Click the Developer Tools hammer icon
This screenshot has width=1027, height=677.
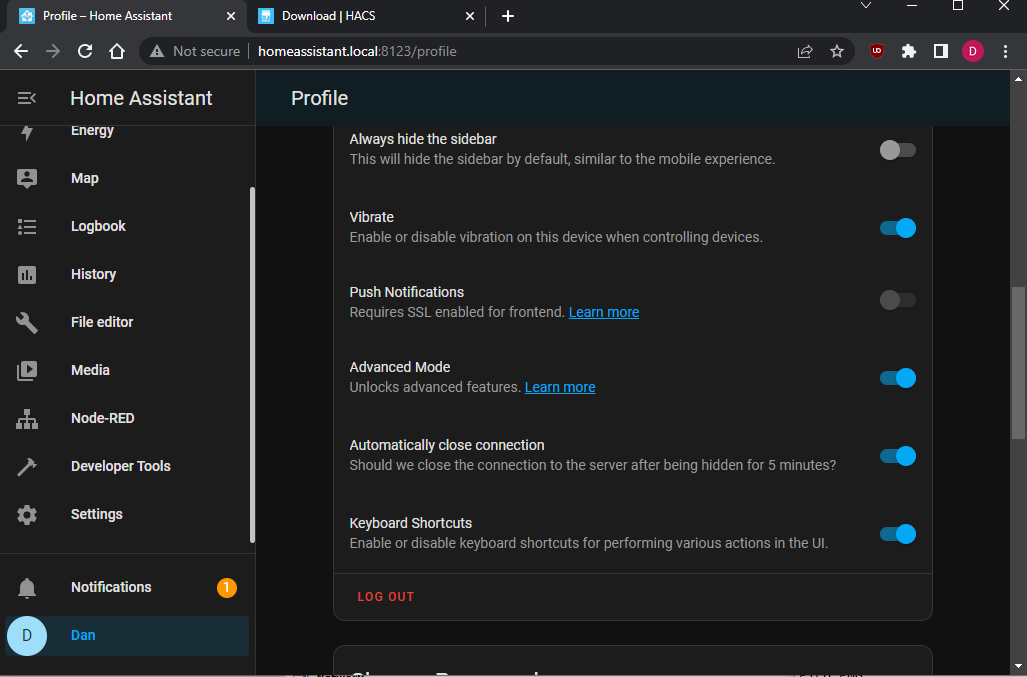[27, 466]
